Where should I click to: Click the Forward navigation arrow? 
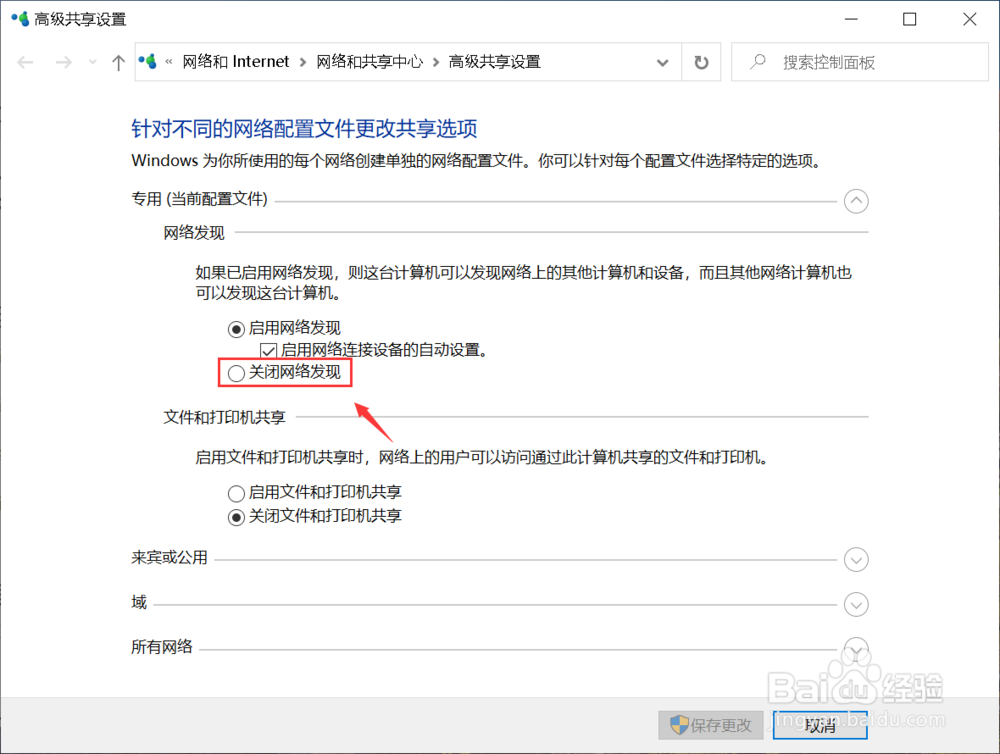(x=62, y=61)
